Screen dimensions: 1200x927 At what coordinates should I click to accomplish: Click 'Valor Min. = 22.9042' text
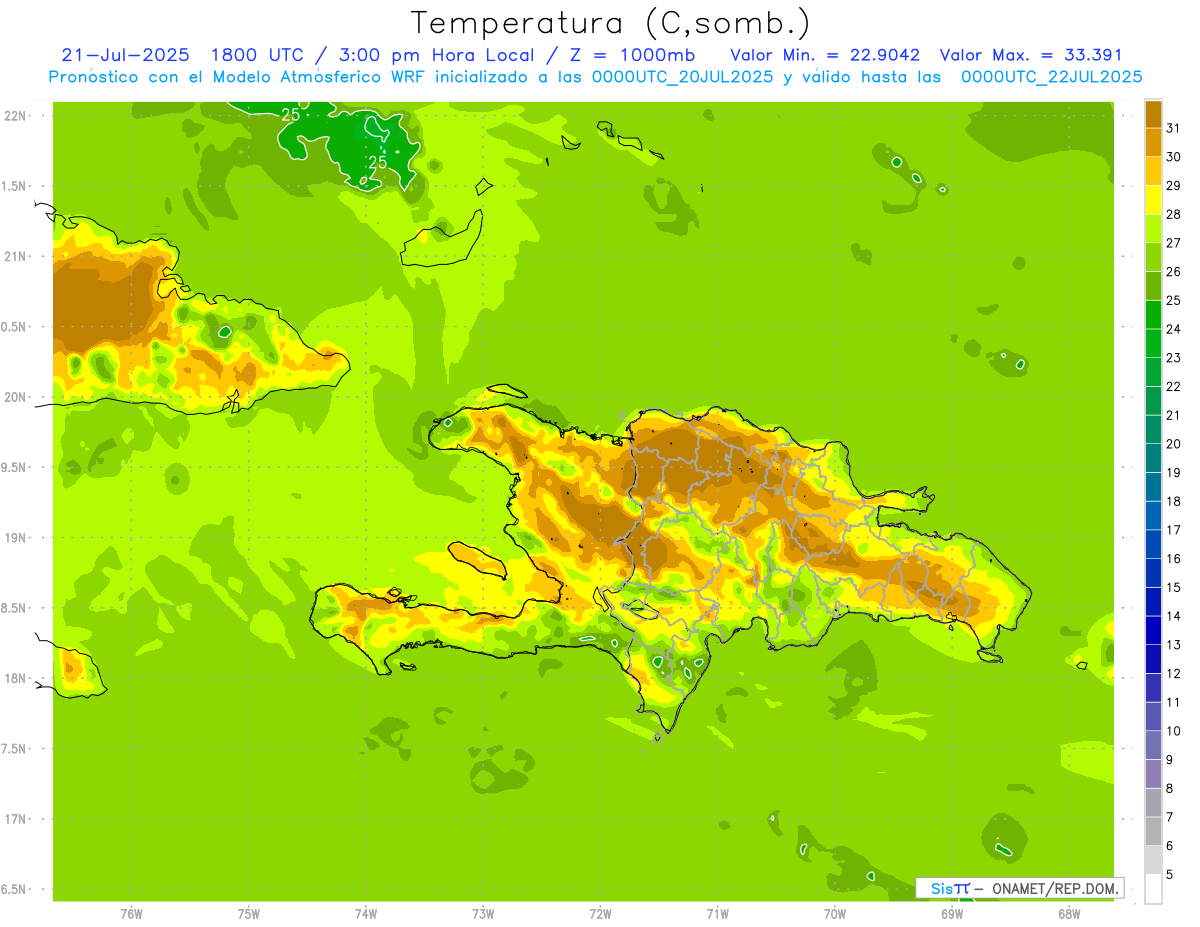[x=825, y=55]
